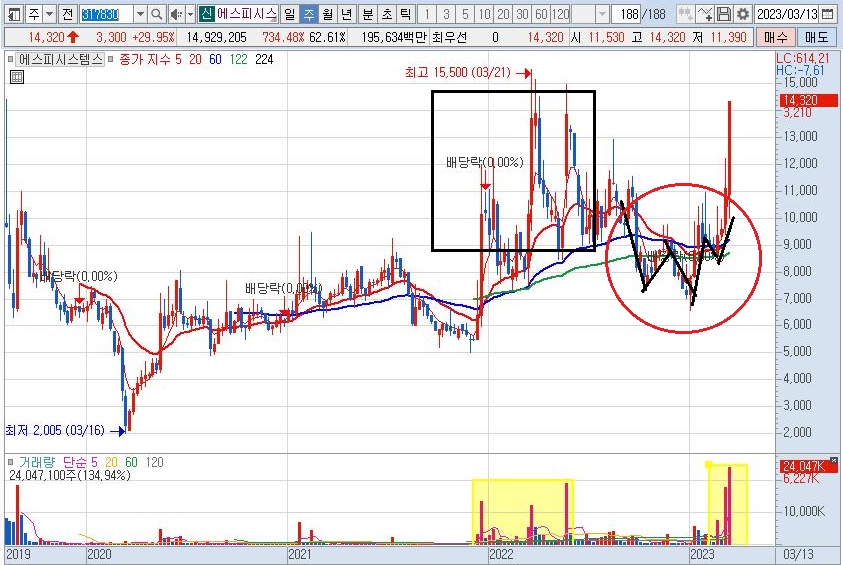Image resolution: width=843 pixels, height=565 pixels.
Task: Click 최고 15,500 (03/21) high marker label
Action: [x=458, y=73]
